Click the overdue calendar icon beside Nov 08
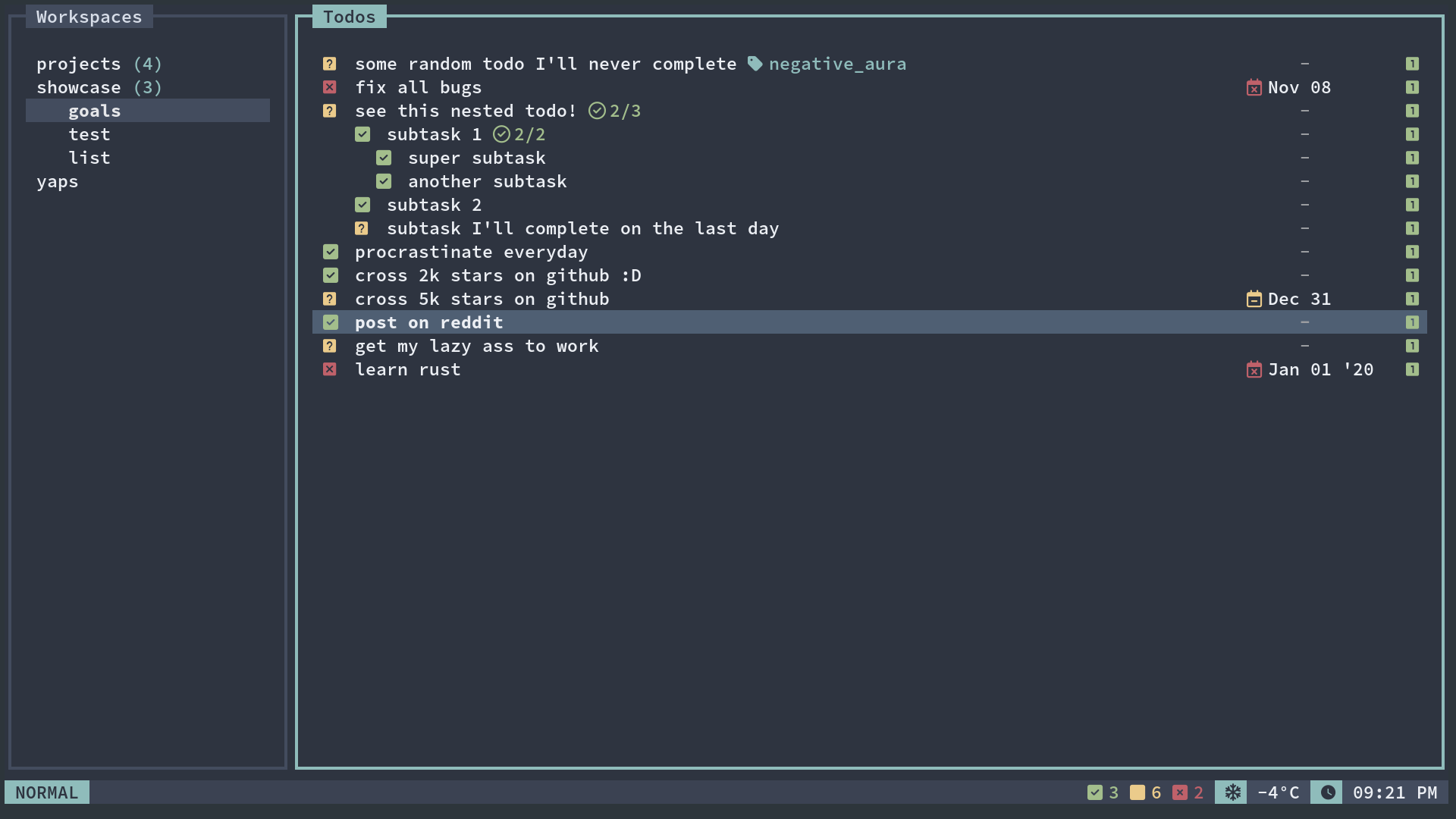This screenshot has height=819, width=1456. pyautogui.click(x=1254, y=87)
